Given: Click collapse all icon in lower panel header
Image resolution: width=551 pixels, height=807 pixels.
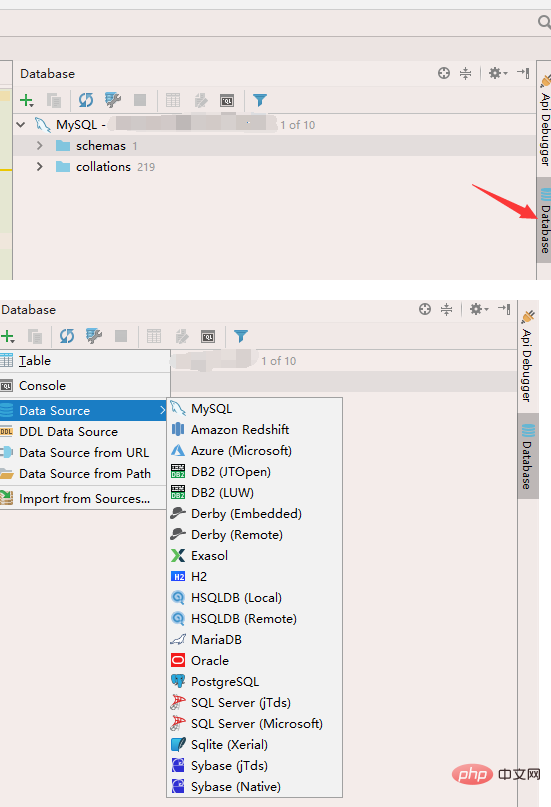Looking at the screenshot, I should 447,309.
